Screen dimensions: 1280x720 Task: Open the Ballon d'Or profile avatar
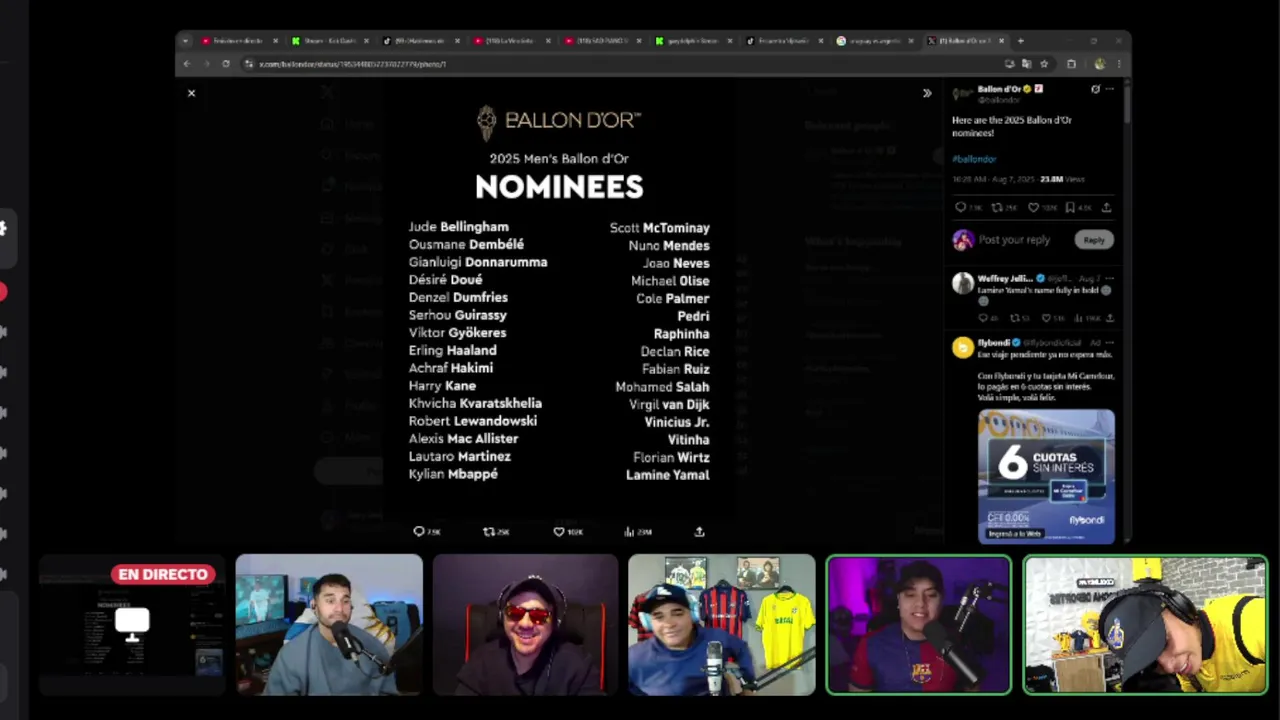click(962, 94)
